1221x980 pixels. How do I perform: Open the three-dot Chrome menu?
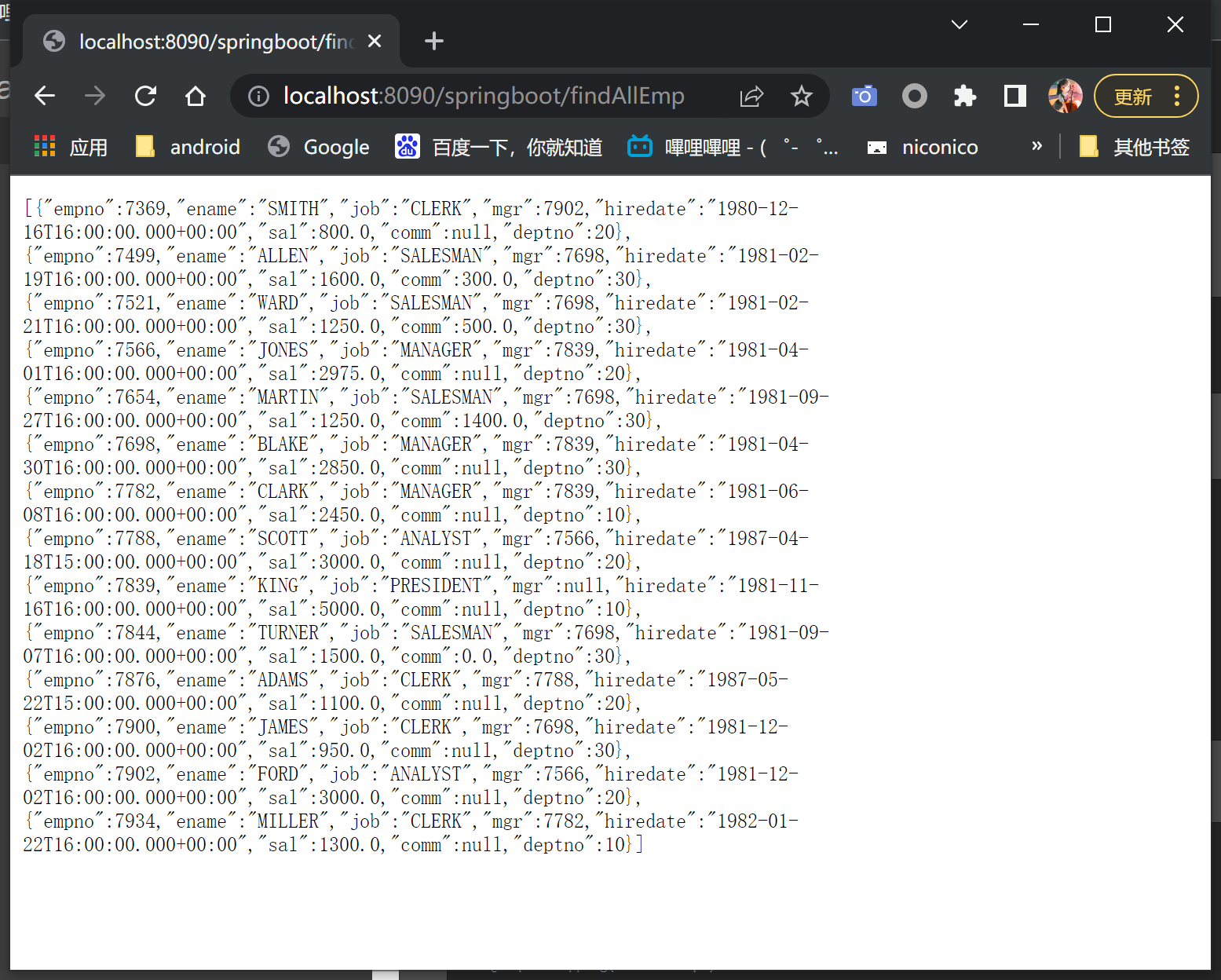pyautogui.click(x=1177, y=96)
